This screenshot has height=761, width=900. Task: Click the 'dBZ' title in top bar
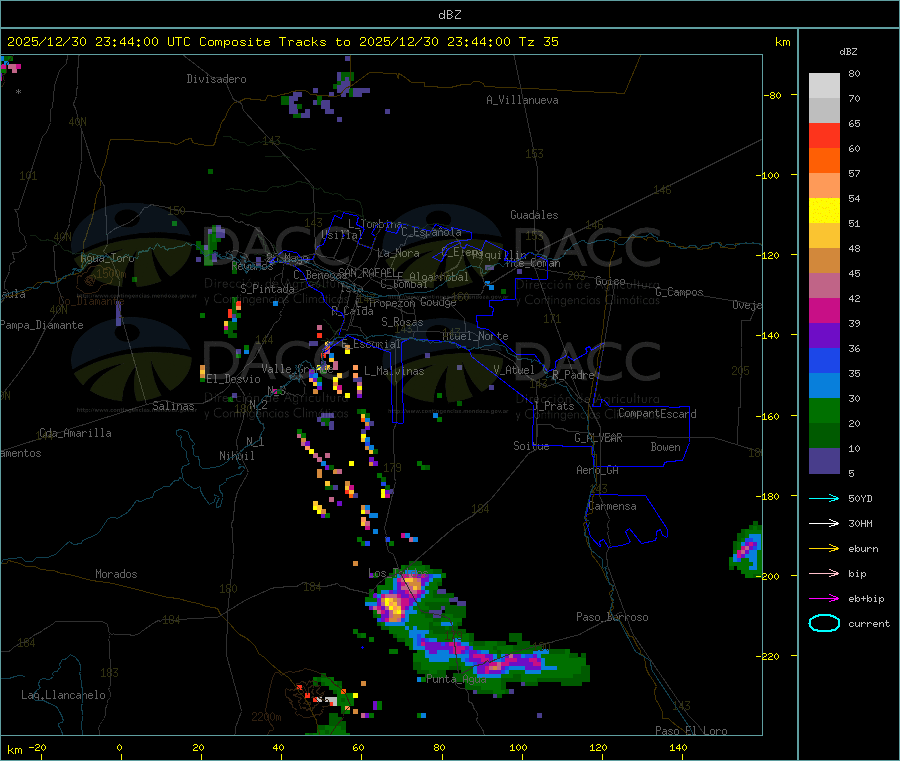449,15
